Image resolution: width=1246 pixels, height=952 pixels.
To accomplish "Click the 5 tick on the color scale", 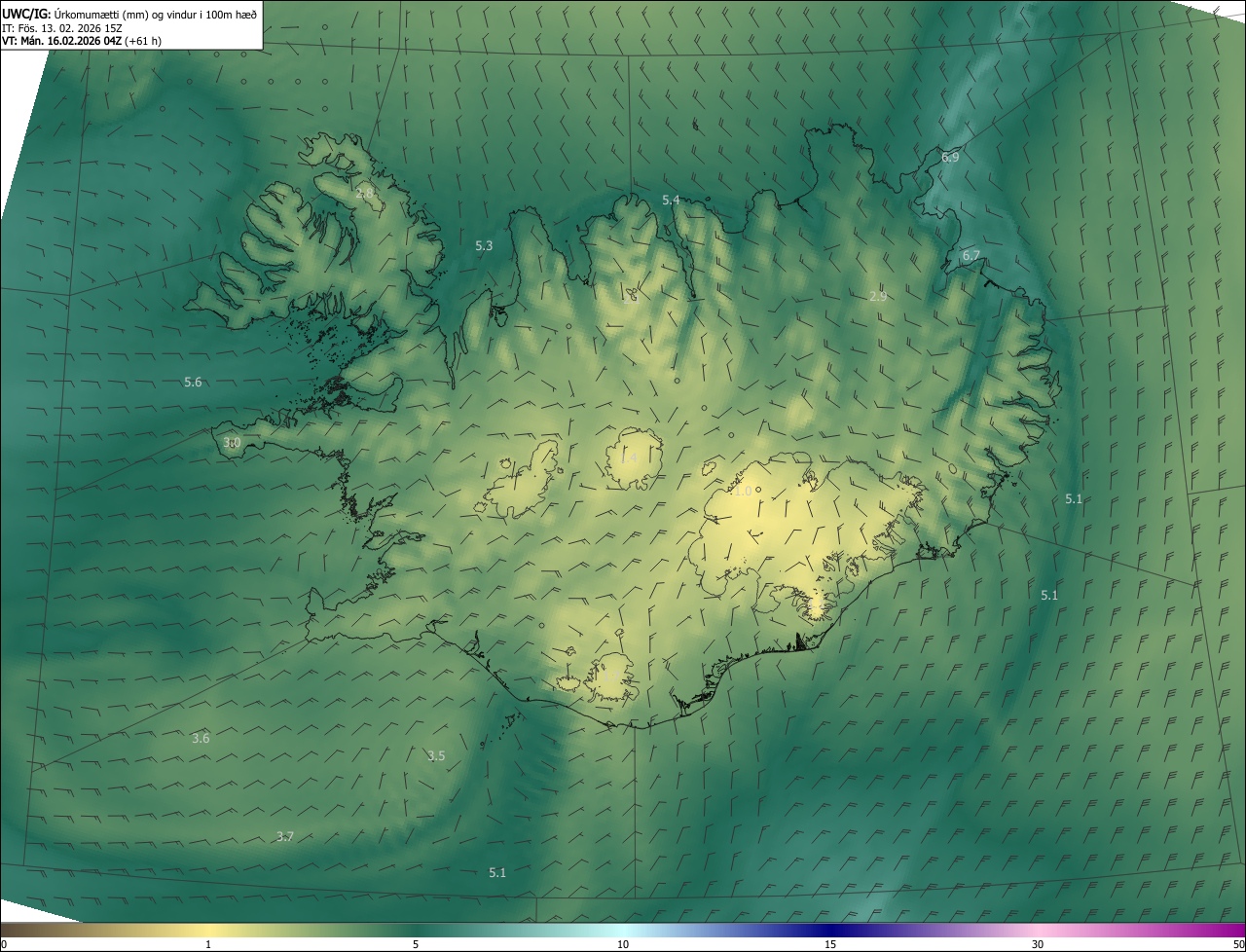I will [416, 944].
